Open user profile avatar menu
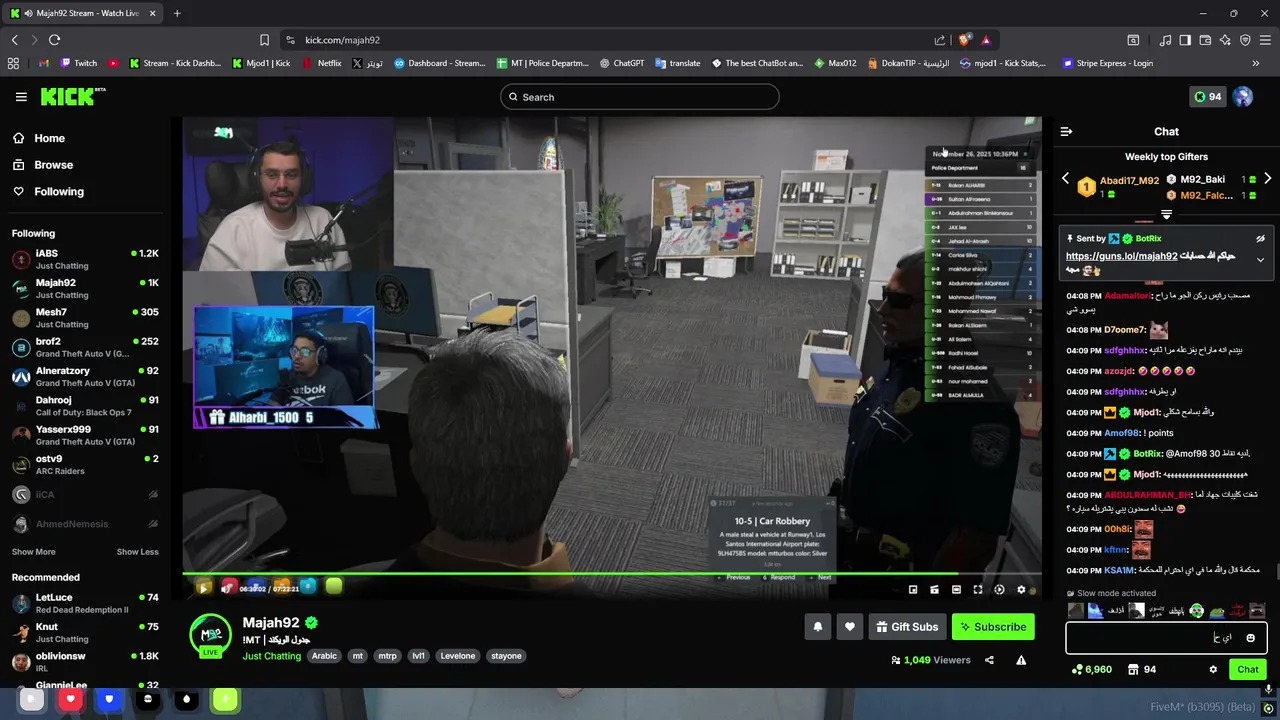 (x=1243, y=97)
